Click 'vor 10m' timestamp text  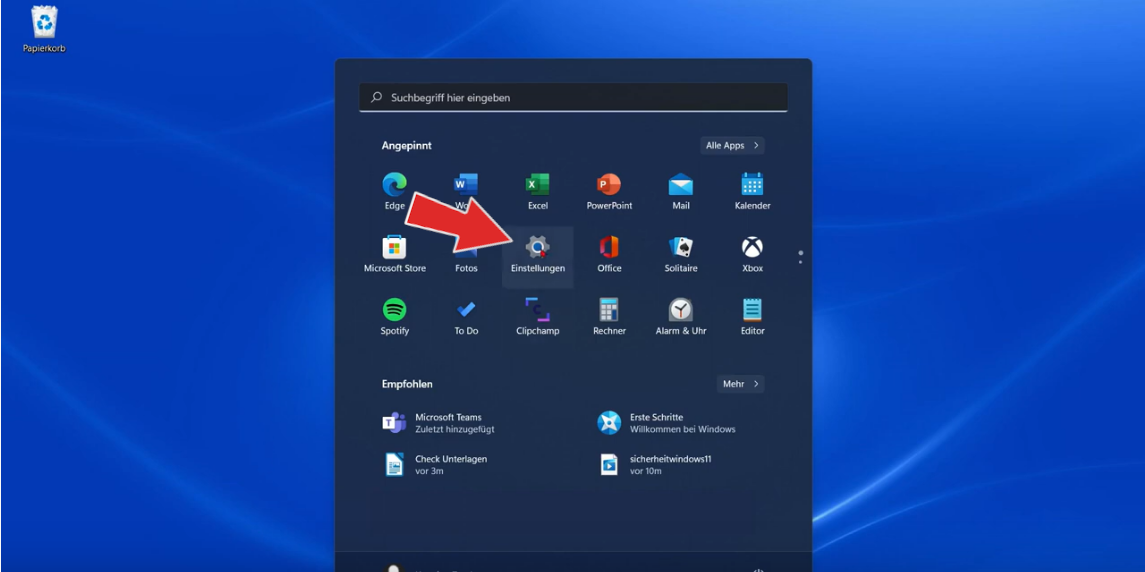click(x=646, y=471)
